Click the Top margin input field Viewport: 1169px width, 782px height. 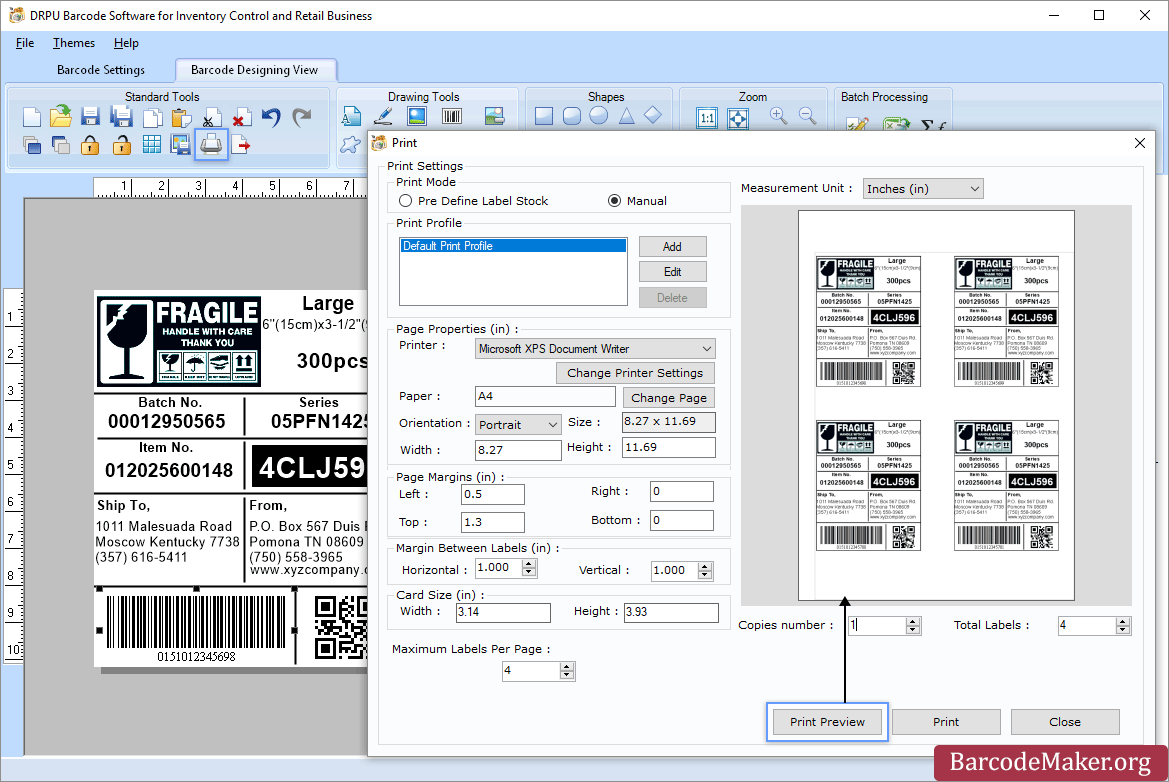click(493, 522)
